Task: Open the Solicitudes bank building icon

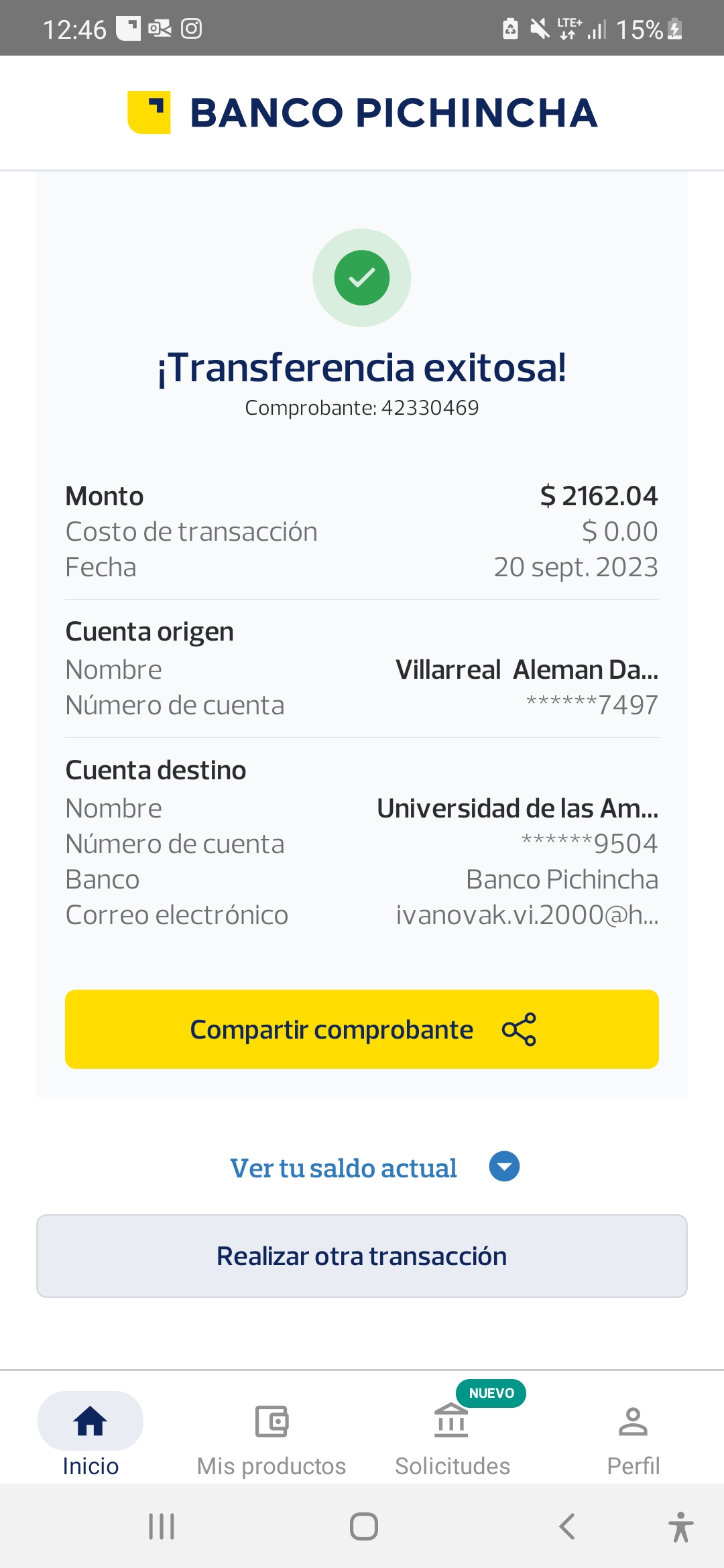Action: 451,1421
